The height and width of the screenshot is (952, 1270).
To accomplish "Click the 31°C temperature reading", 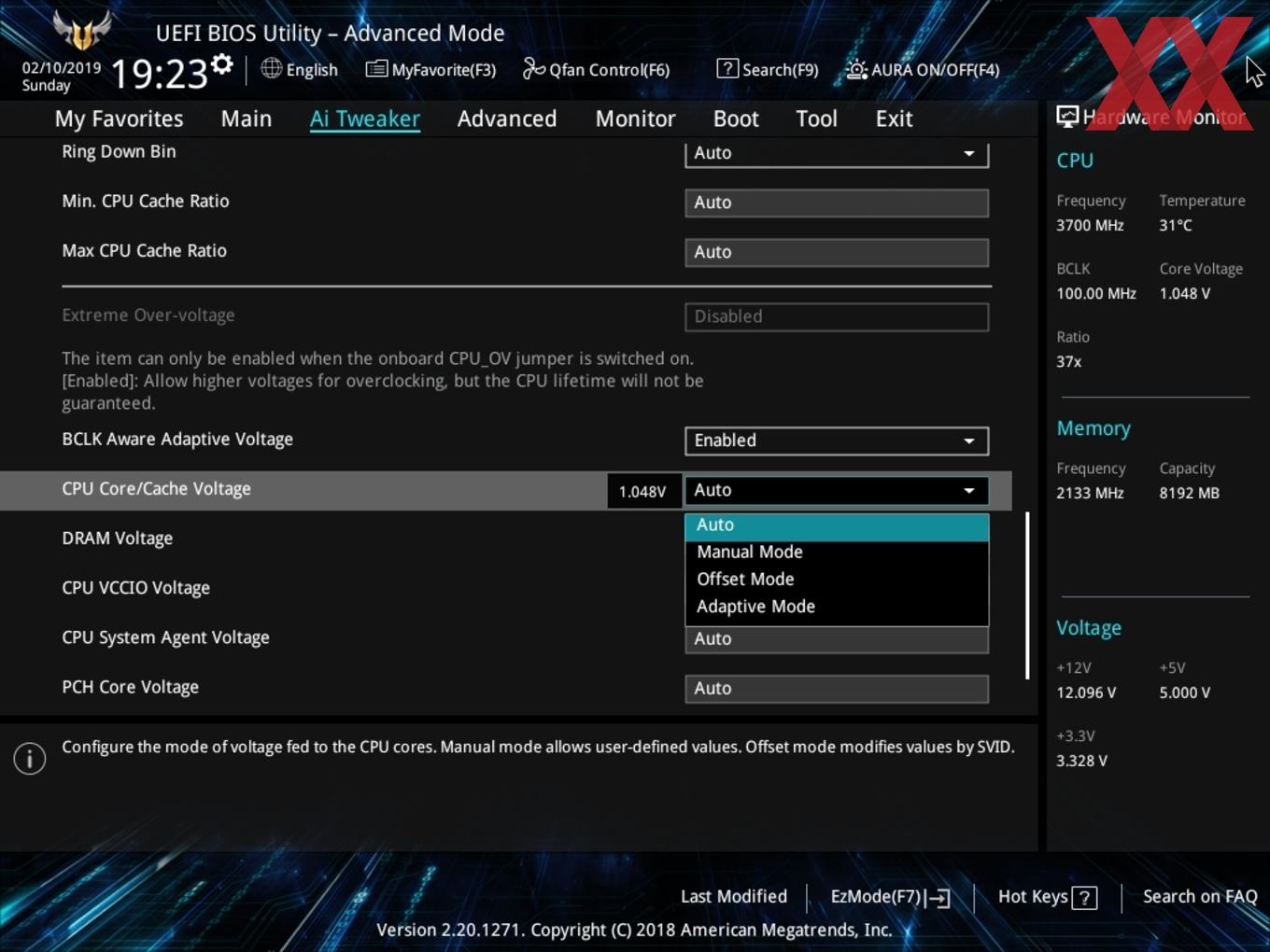I will (x=1176, y=225).
